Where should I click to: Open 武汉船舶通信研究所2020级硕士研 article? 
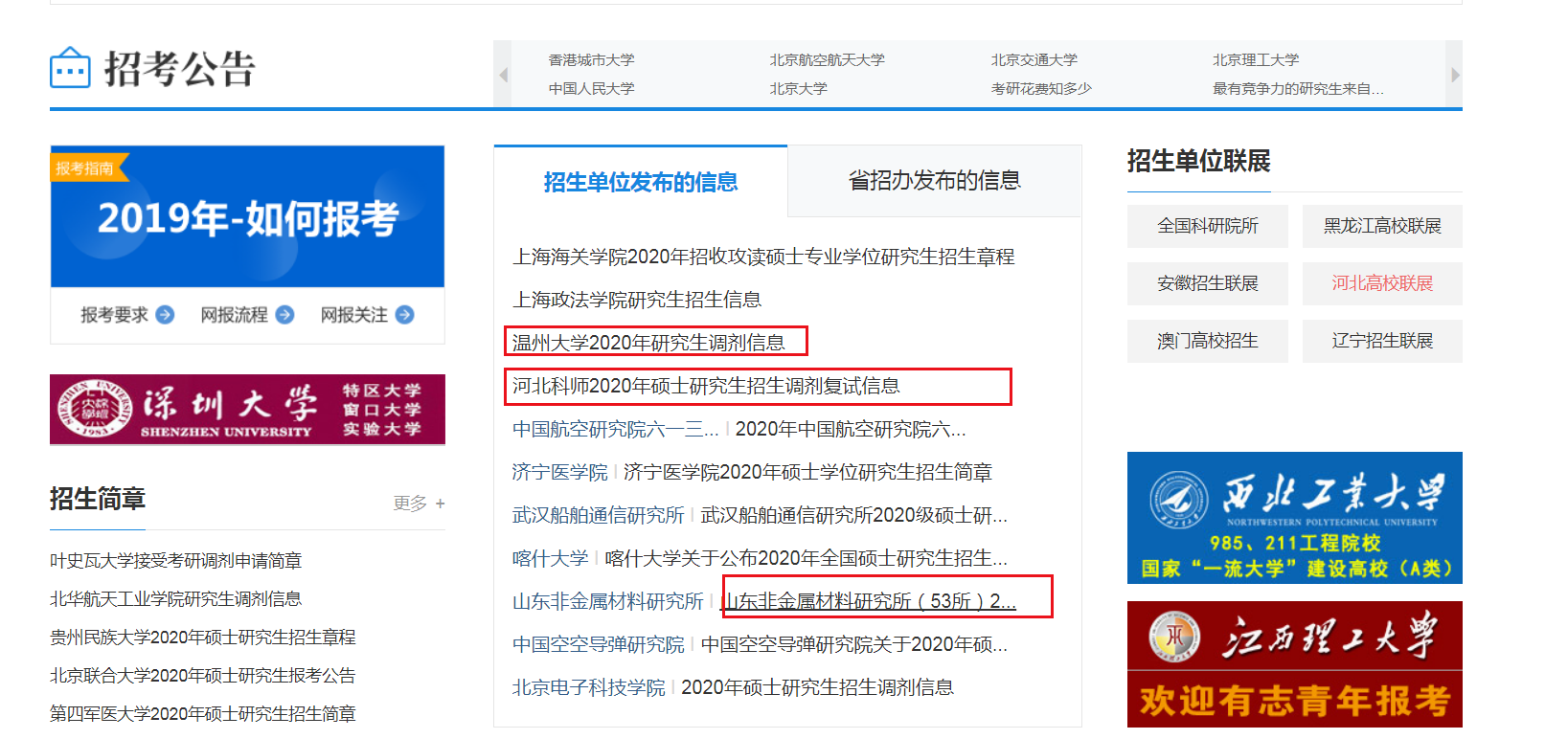point(853,515)
